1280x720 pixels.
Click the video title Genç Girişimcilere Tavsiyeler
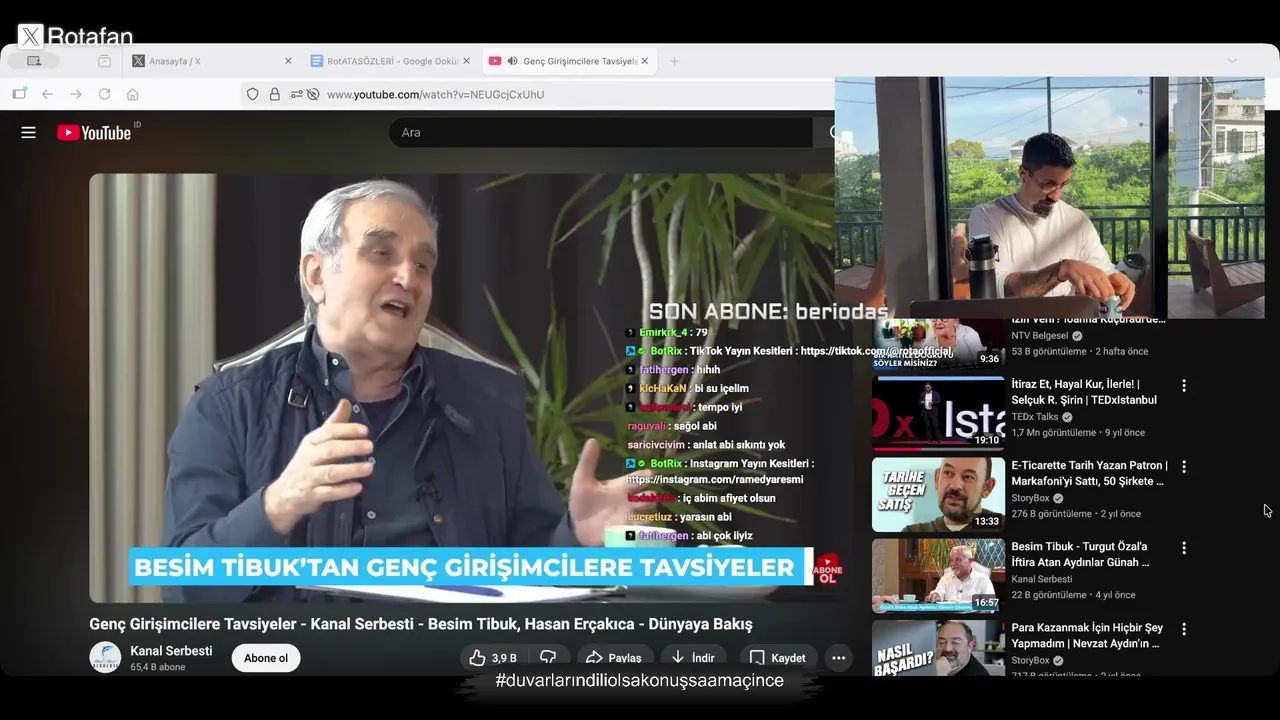pos(420,624)
